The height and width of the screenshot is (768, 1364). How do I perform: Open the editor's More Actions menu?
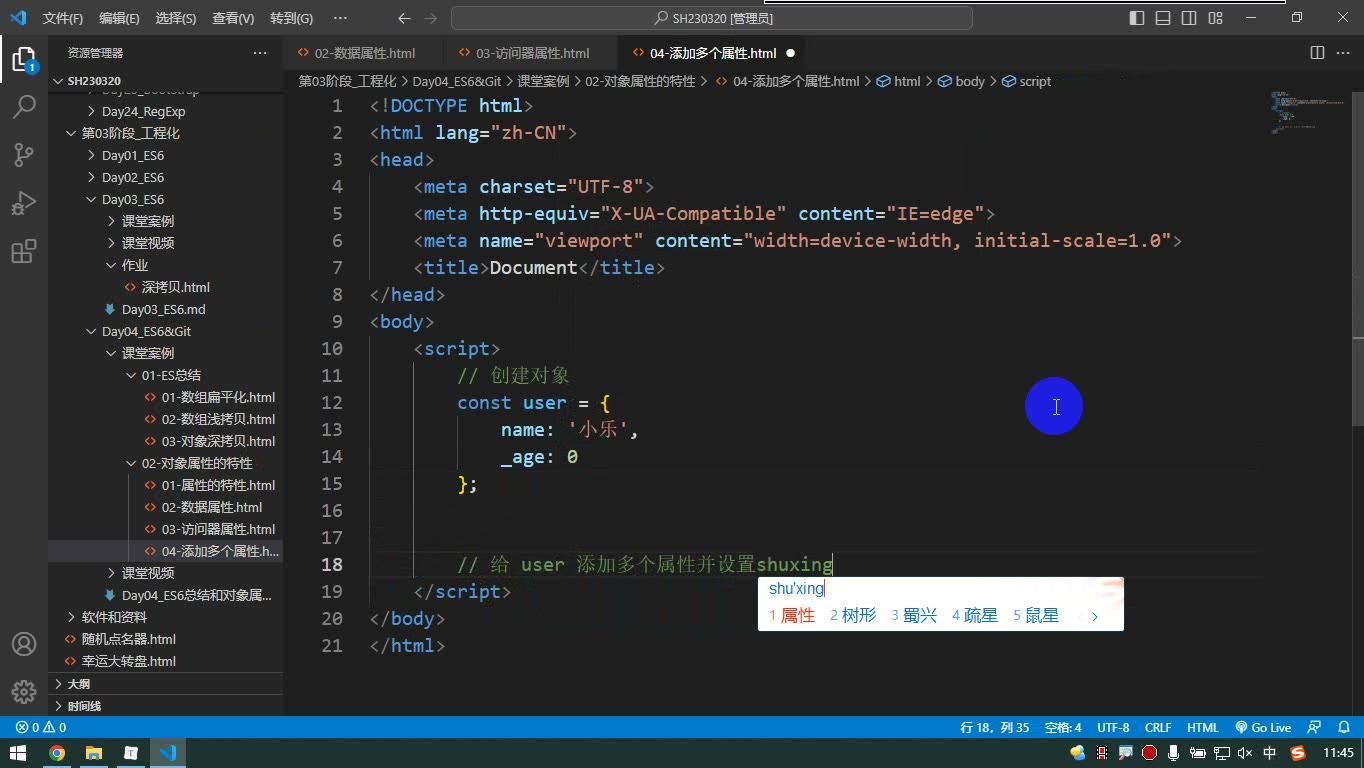pyautogui.click(x=1343, y=53)
